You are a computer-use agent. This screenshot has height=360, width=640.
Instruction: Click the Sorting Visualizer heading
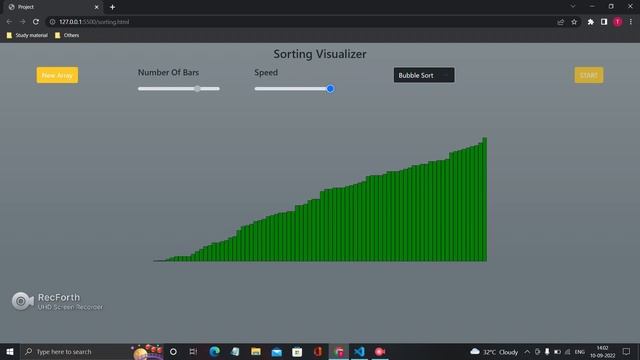tap(320, 54)
